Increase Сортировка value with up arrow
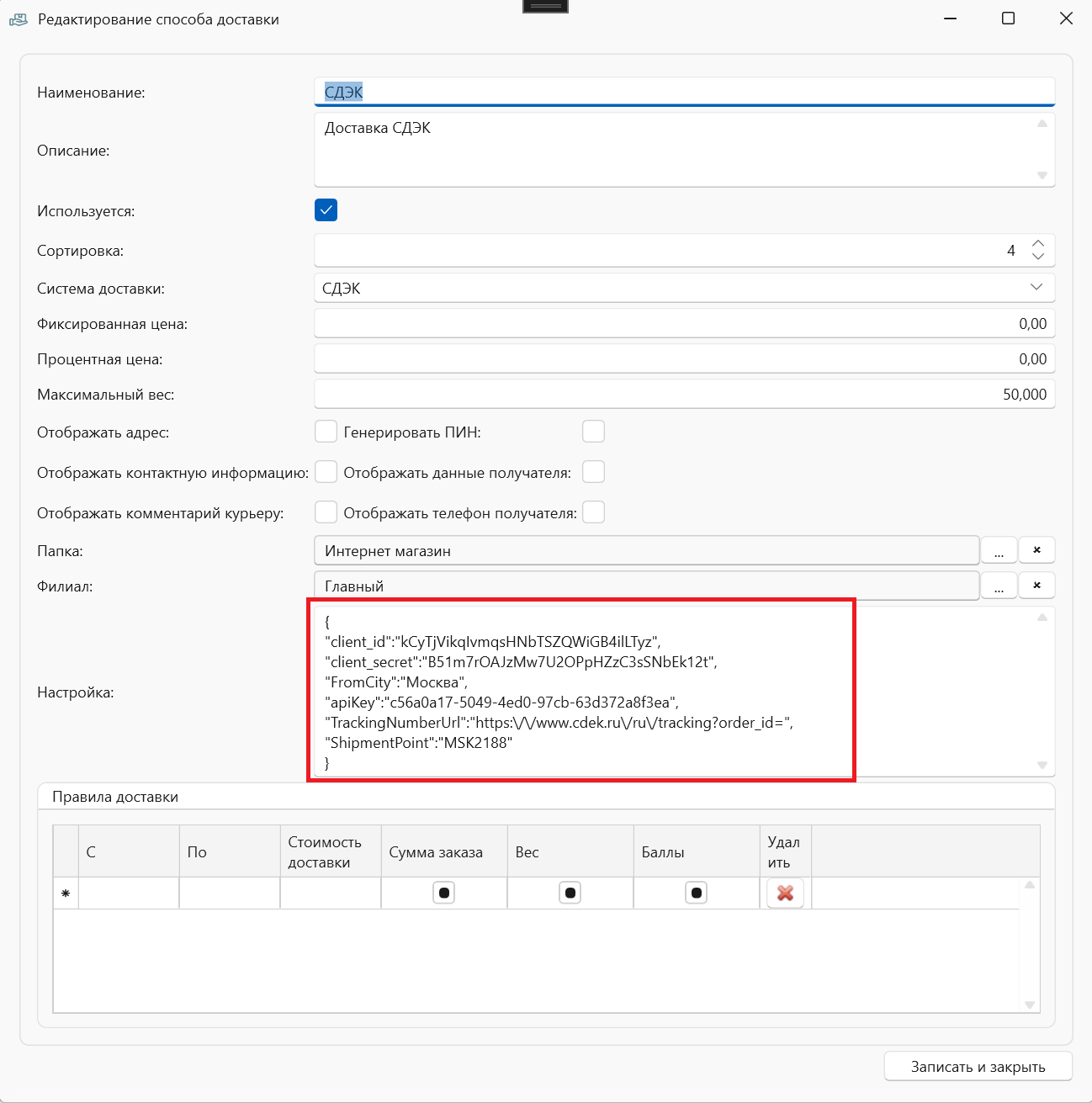The height and width of the screenshot is (1103, 1092). pyautogui.click(x=1038, y=243)
